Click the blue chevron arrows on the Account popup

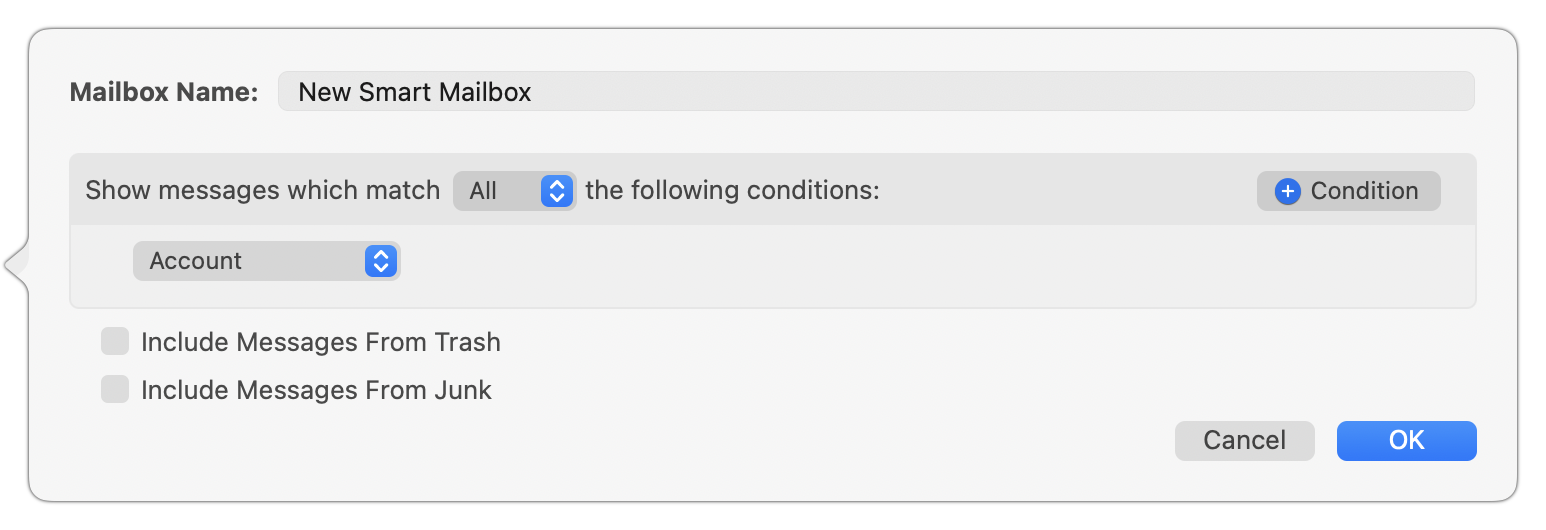(380, 261)
